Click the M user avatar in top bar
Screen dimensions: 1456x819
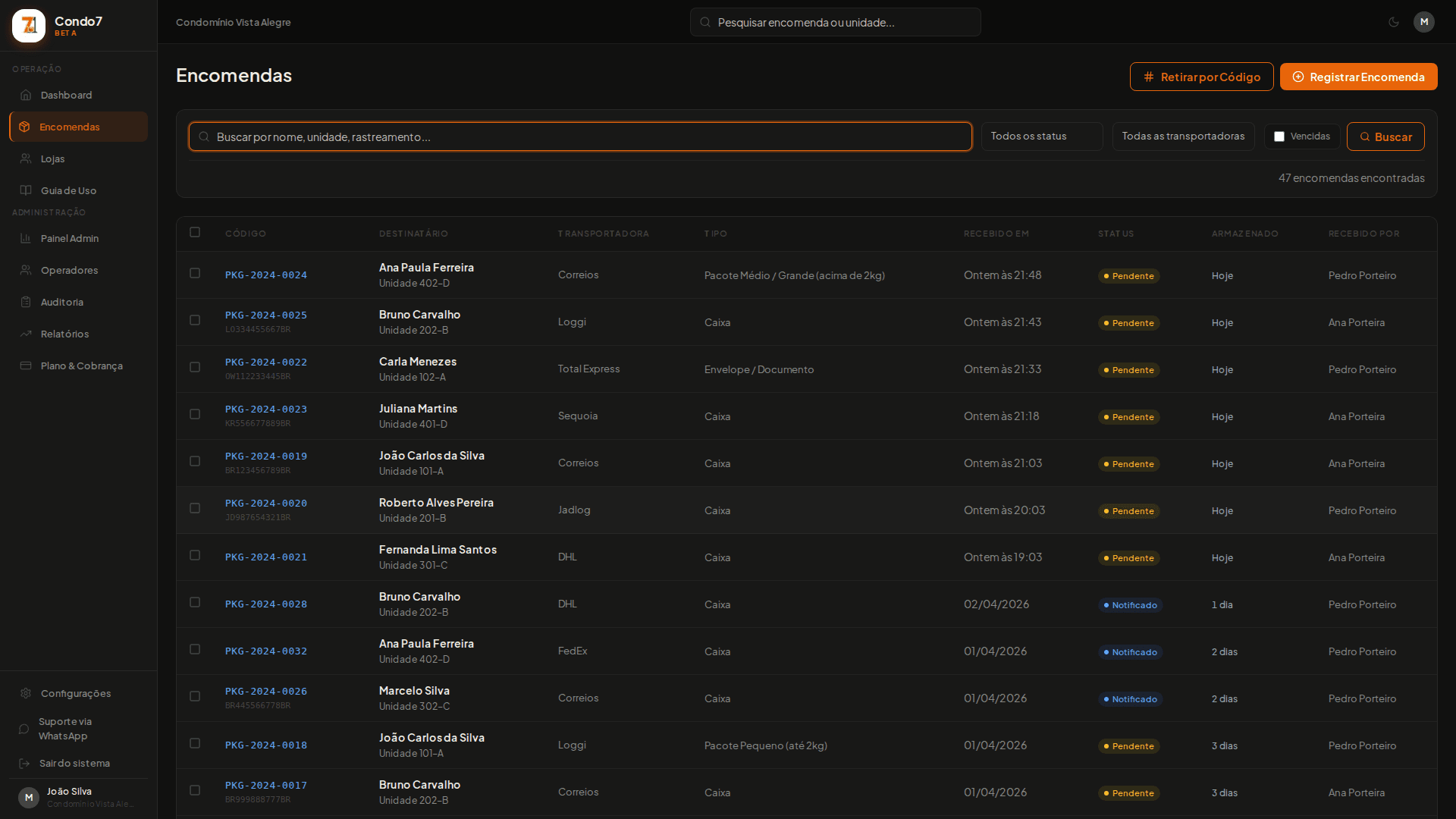pos(1423,22)
